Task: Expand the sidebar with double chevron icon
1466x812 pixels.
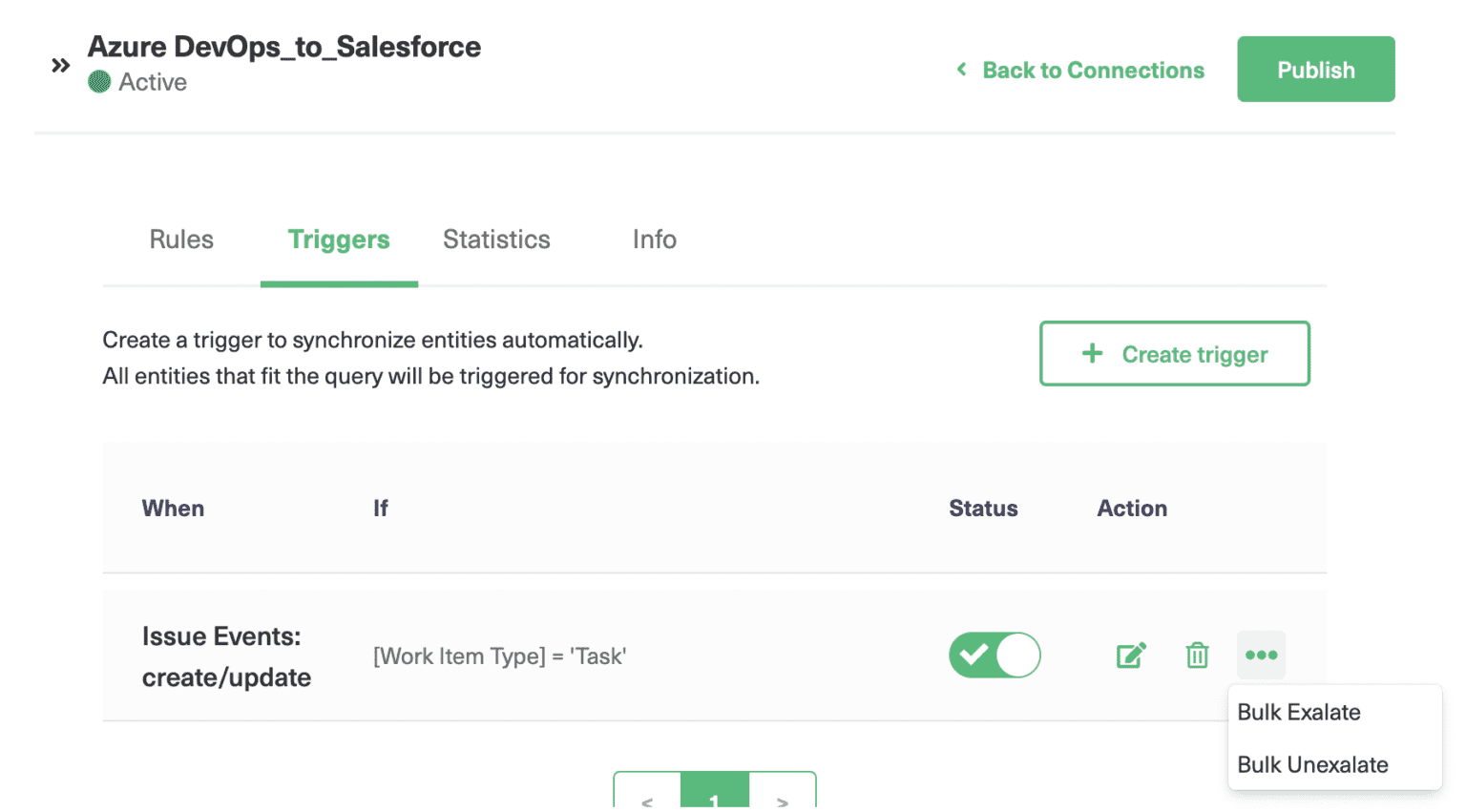Action: pos(61,66)
